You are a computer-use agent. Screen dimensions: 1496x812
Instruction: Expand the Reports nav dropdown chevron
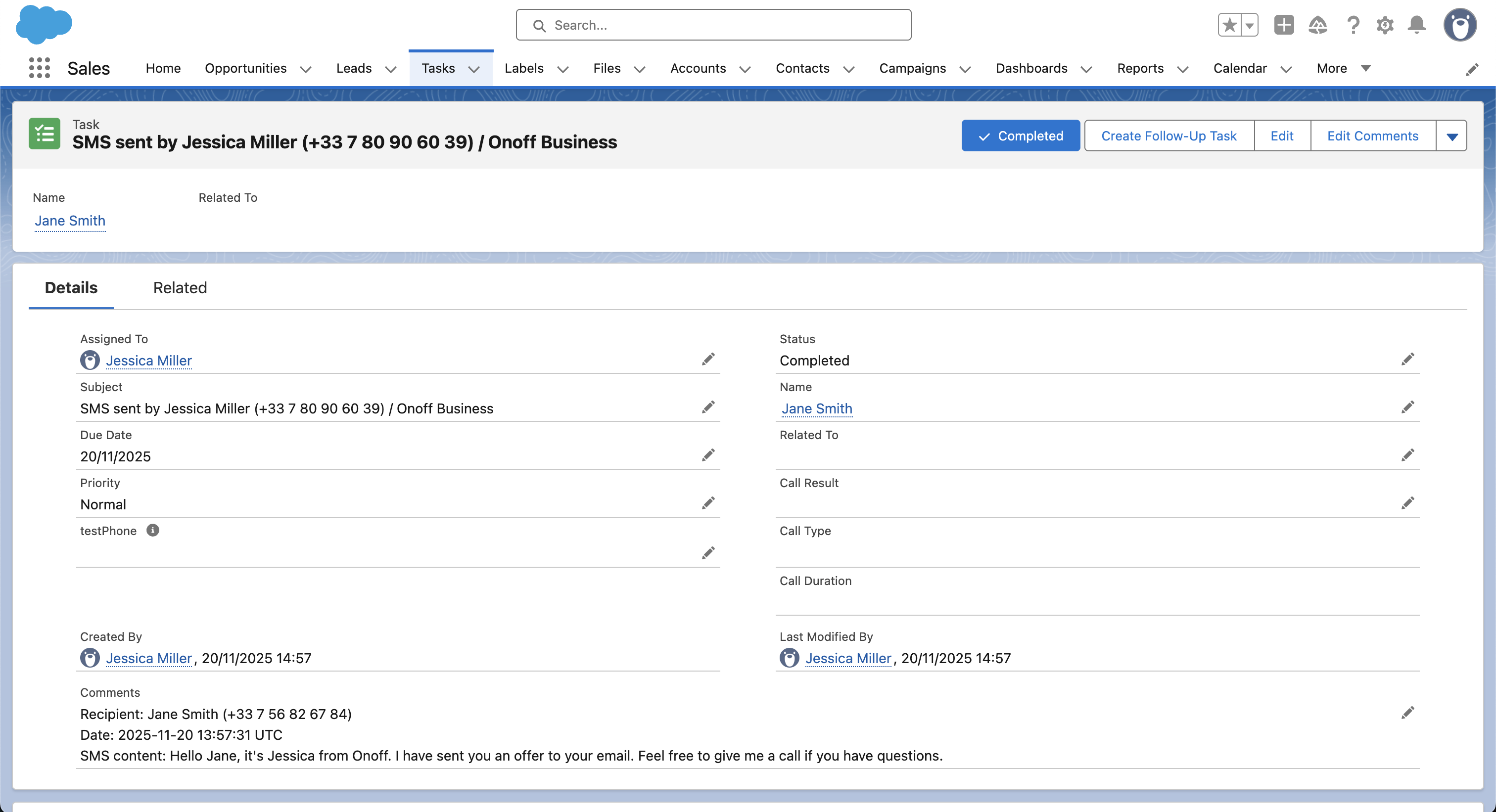point(1183,69)
